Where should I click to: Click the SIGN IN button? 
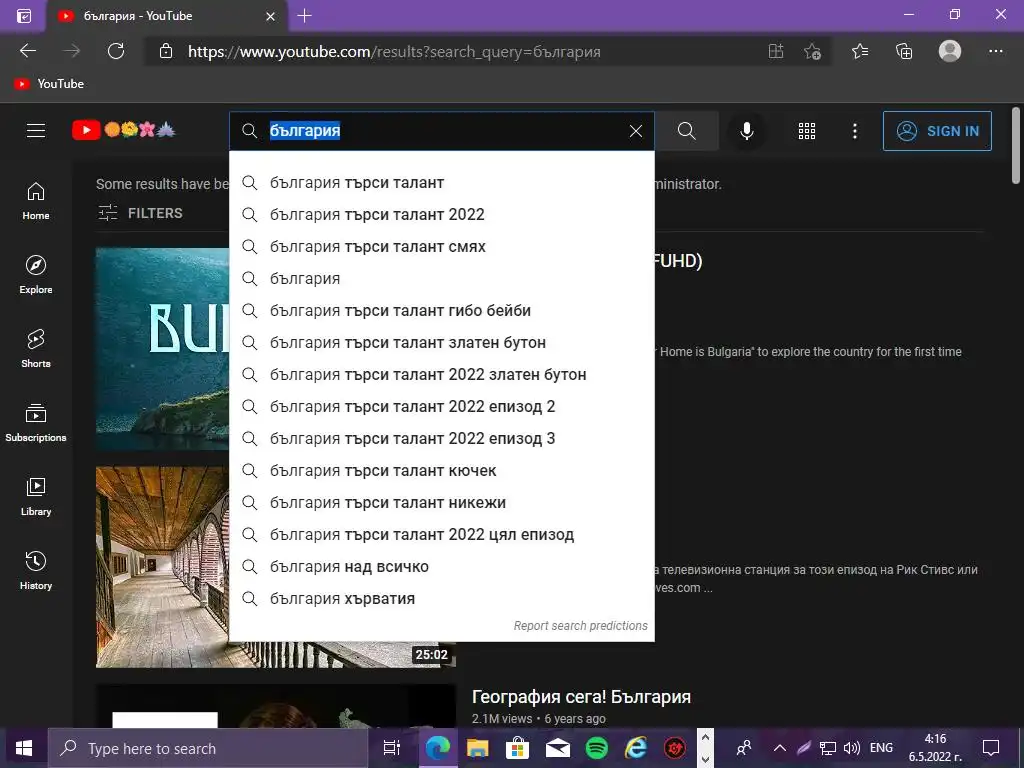pos(937,131)
